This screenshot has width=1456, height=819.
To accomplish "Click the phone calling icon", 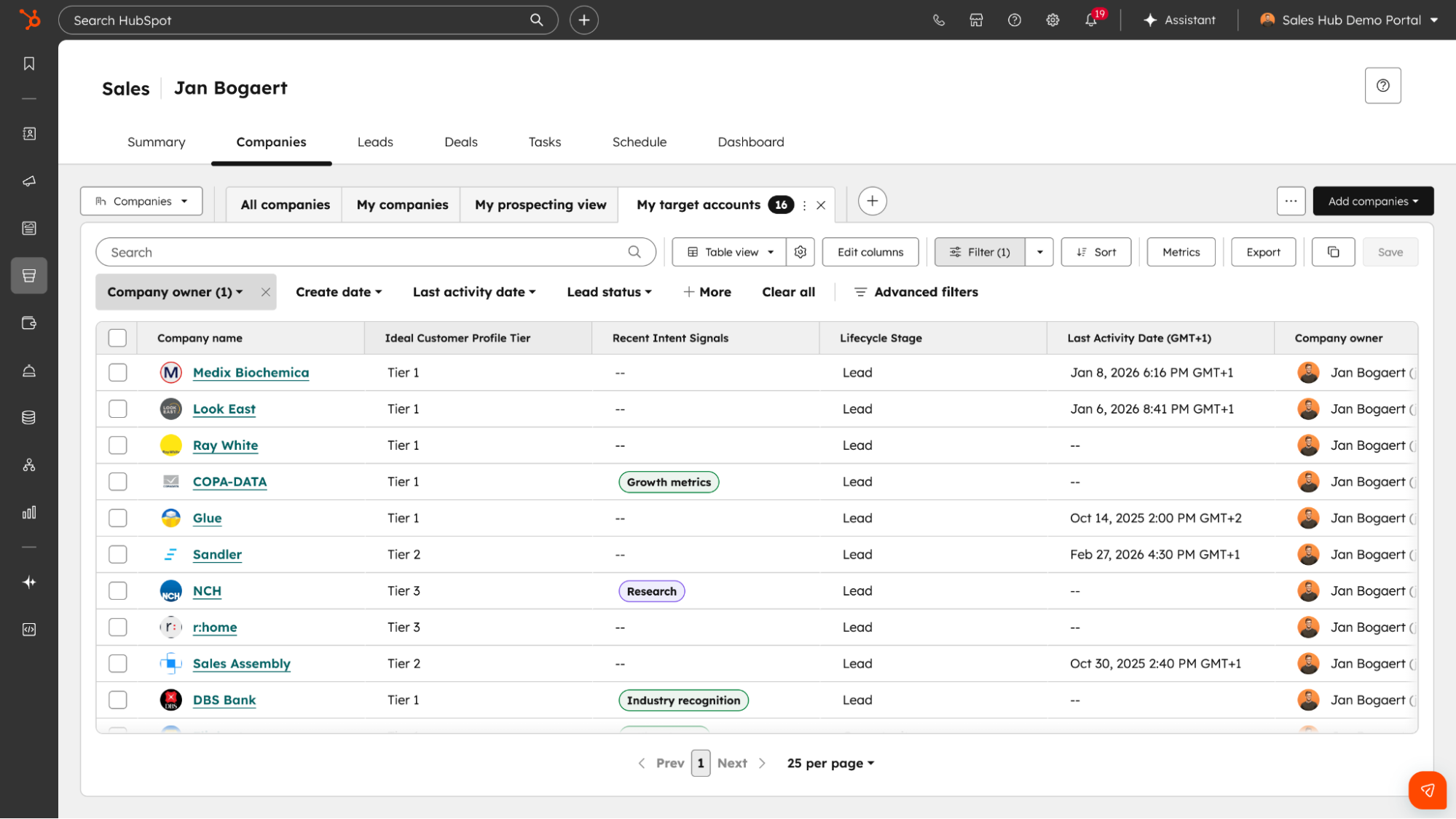I will tap(939, 20).
